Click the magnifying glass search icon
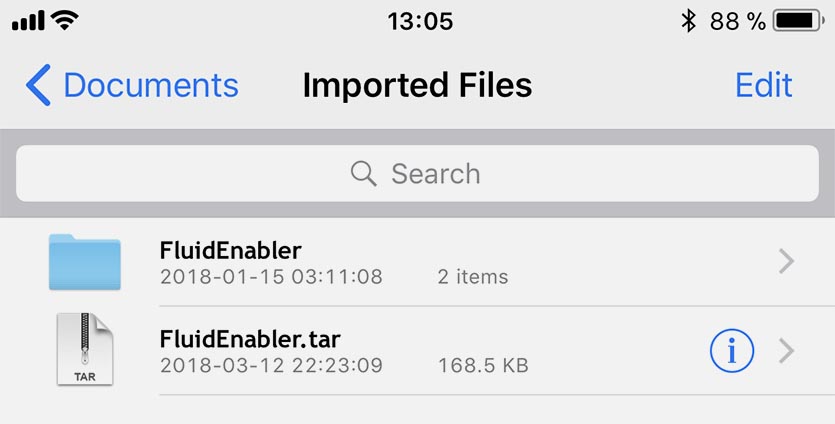 [x=364, y=174]
